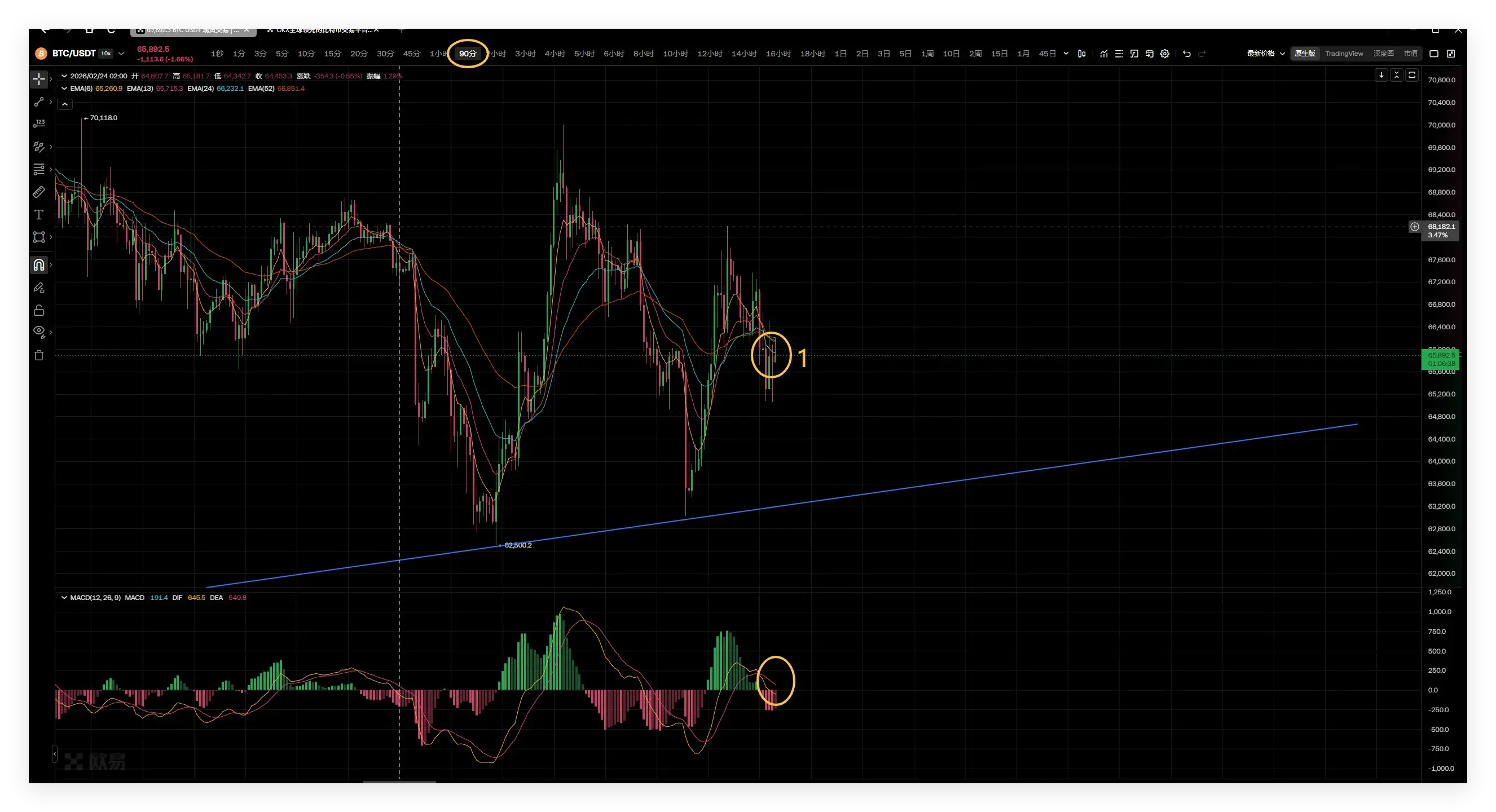Select the text annotation tool
Image resolution: width=1496 pixels, height=812 pixels.
[38, 215]
